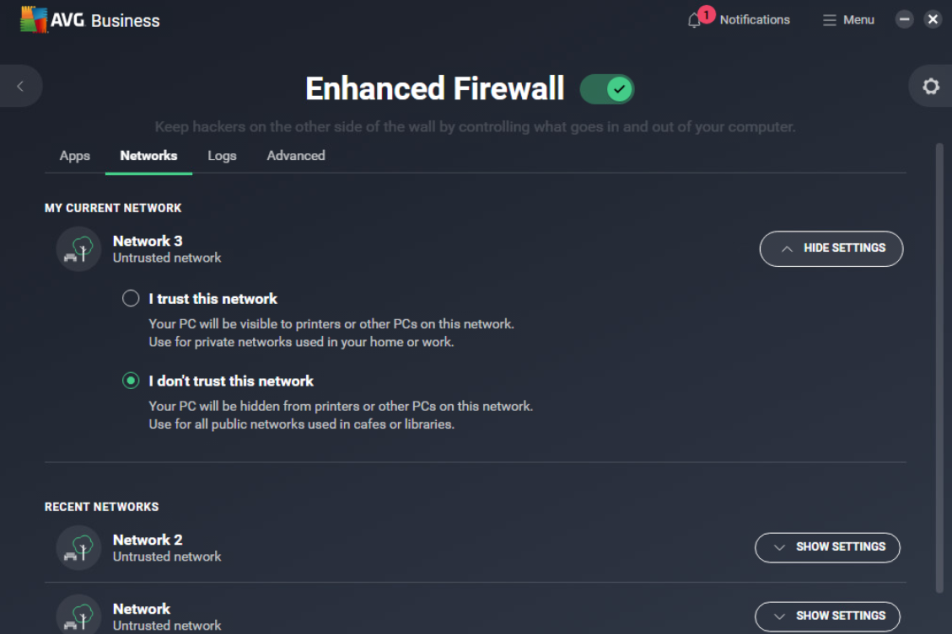Open the Enhanced Firewall settings gear

click(x=930, y=86)
